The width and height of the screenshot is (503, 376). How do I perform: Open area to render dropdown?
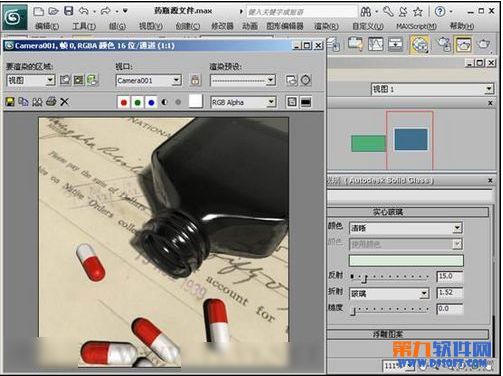click(50, 80)
